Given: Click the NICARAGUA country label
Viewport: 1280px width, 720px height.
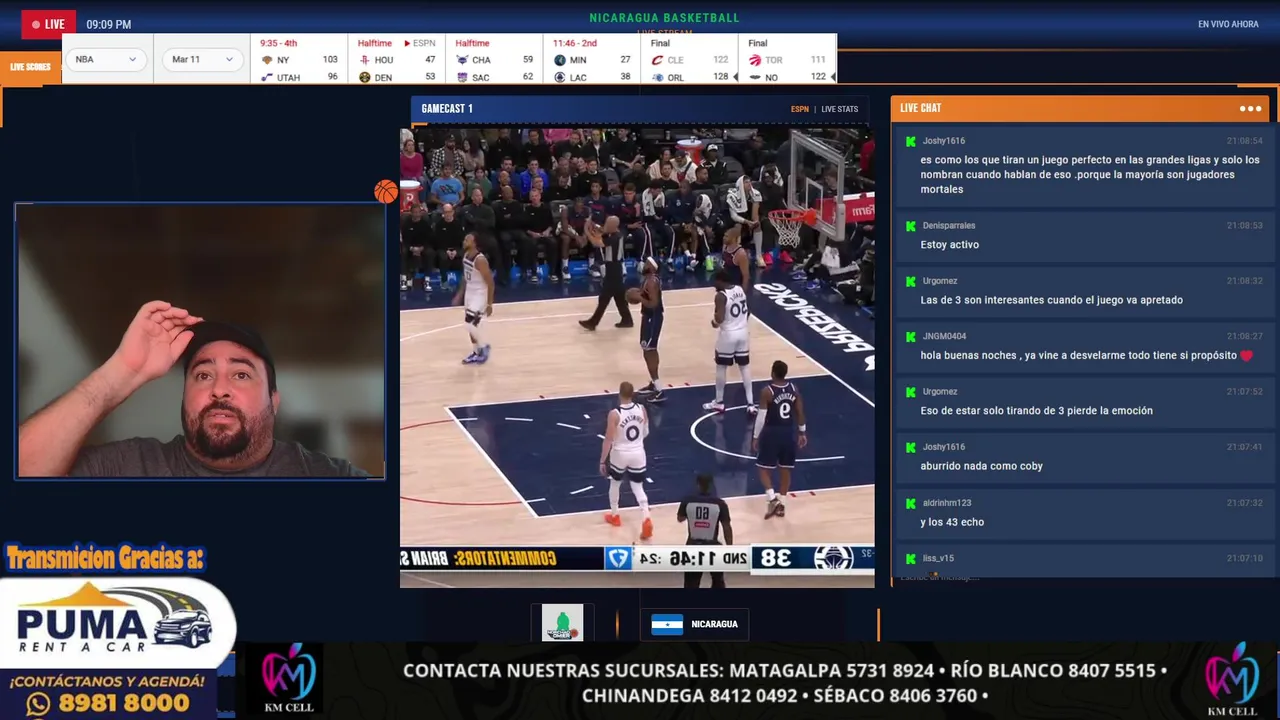Looking at the screenshot, I should (x=714, y=624).
